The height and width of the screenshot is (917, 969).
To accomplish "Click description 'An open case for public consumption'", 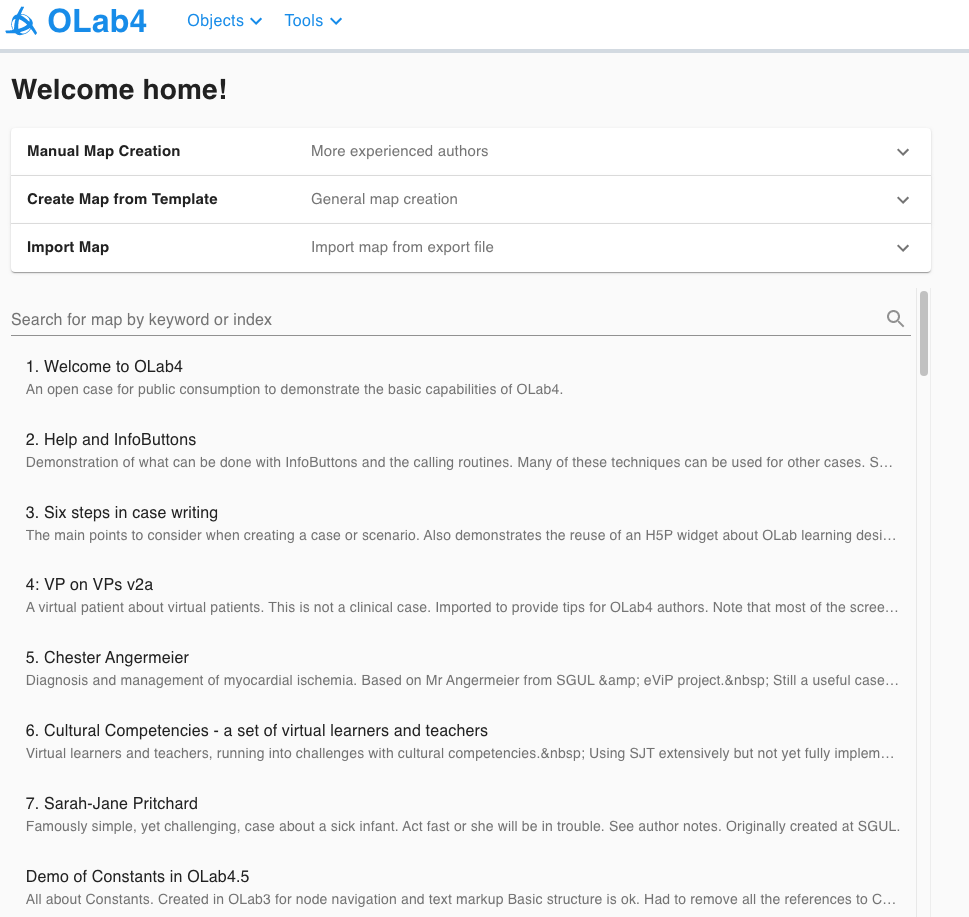I will [x=294, y=389].
